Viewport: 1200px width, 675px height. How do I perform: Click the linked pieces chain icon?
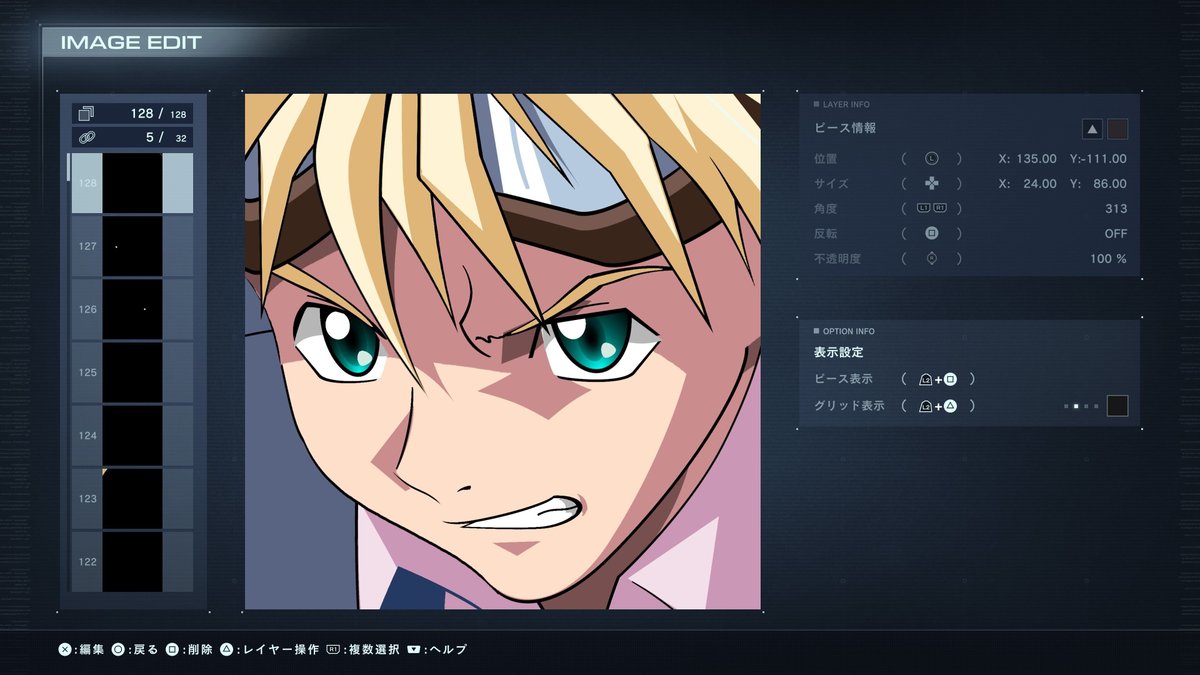[x=86, y=138]
